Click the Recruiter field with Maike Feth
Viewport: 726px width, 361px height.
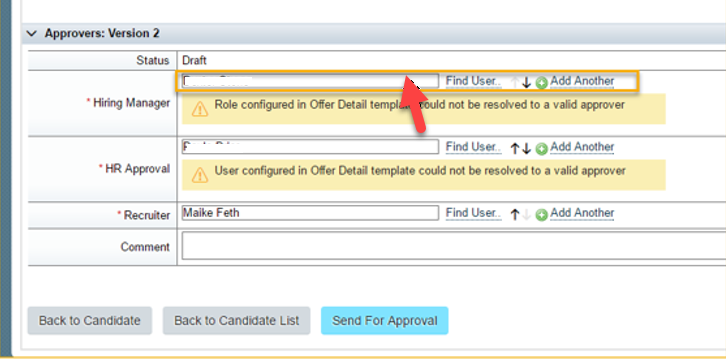click(310, 213)
